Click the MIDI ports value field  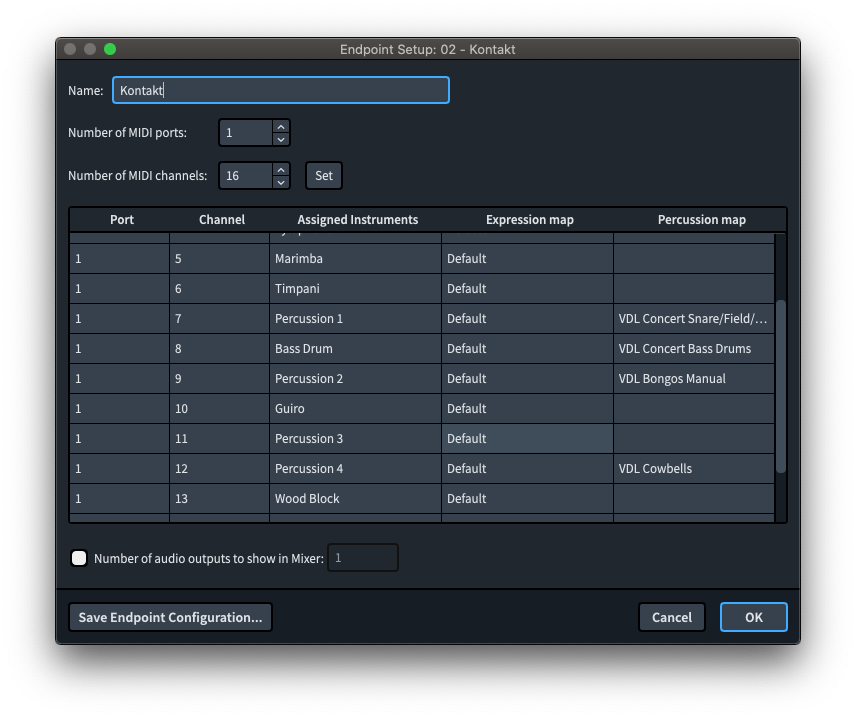tap(246, 133)
